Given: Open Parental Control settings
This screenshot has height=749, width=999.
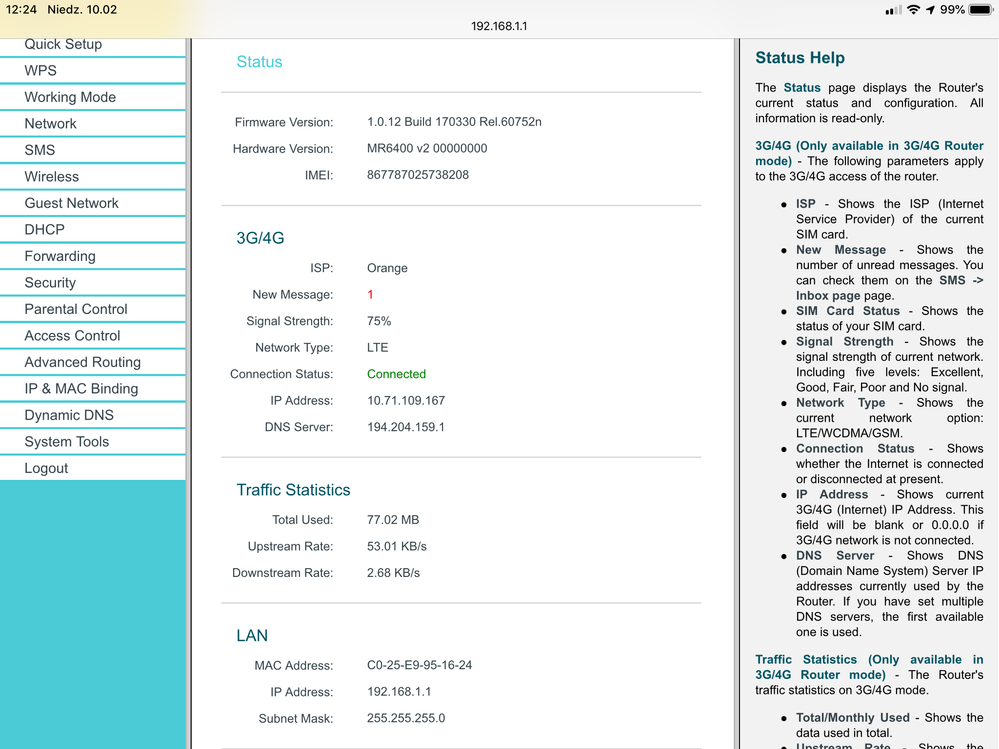Looking at the screenshot, I should [76, 309].
